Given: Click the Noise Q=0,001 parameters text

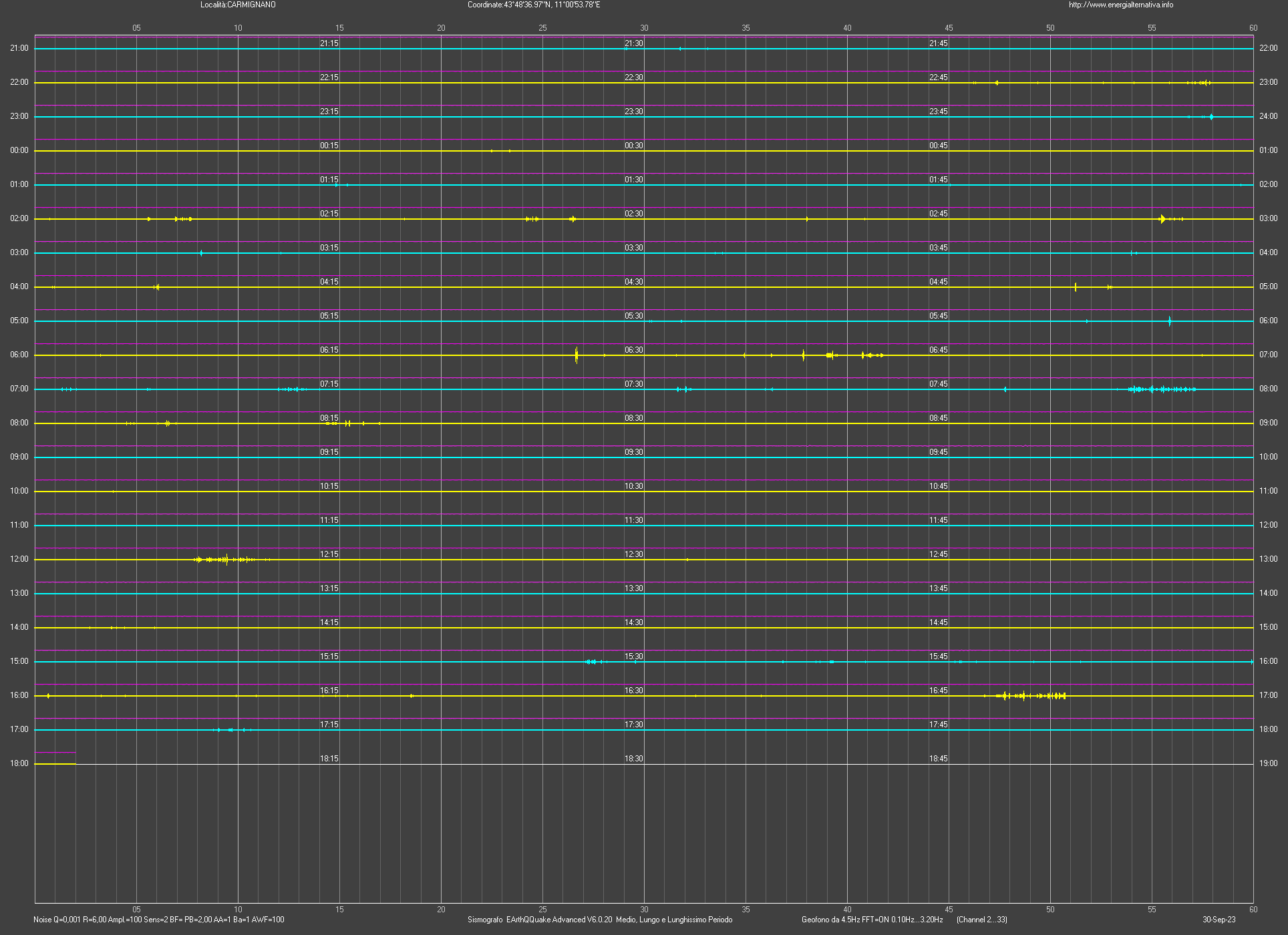Looking at the screenshot, I should pyautogui.click(x=159, y=920).
